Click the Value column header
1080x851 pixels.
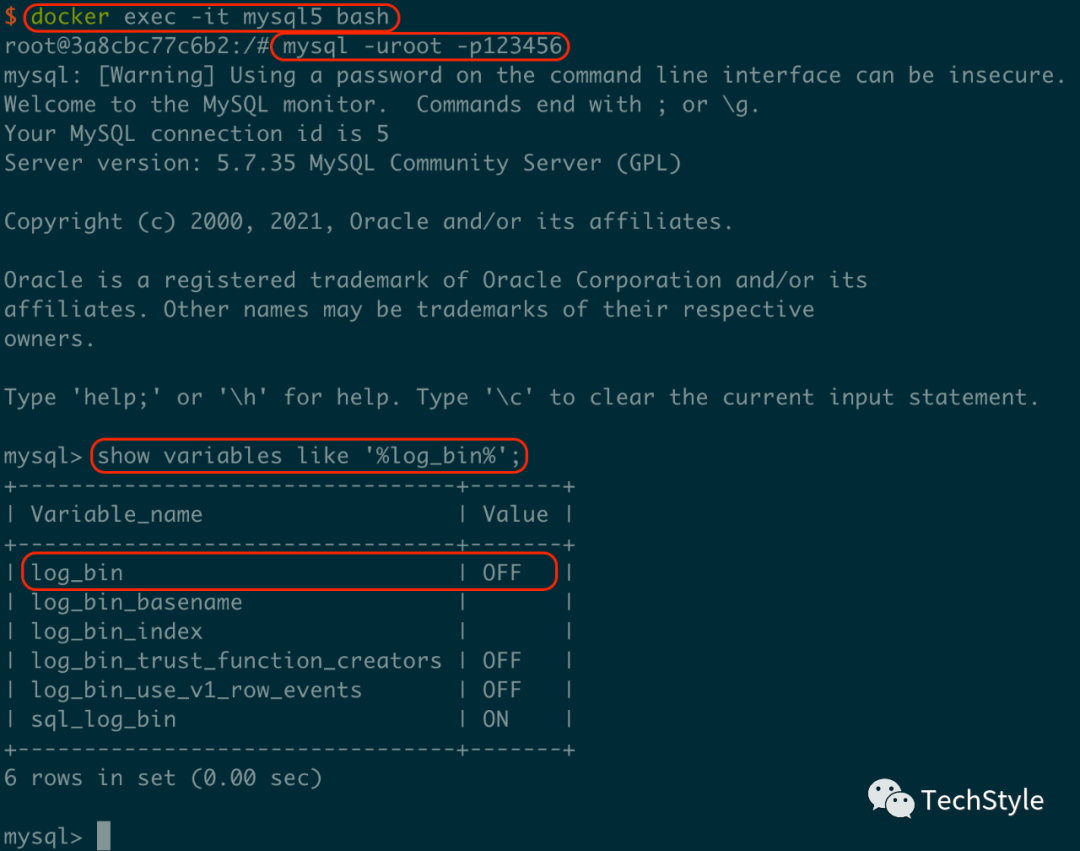[x=515, y=514]
